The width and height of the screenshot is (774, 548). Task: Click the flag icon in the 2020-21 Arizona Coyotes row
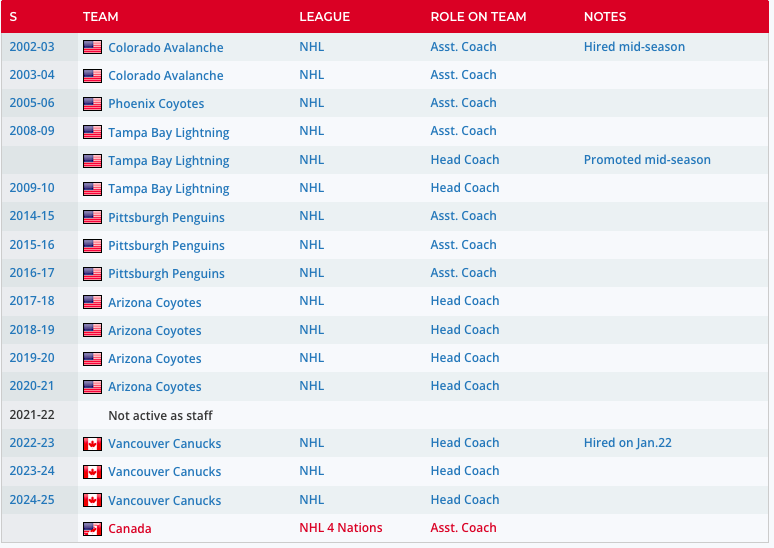[x=92, y=387]
